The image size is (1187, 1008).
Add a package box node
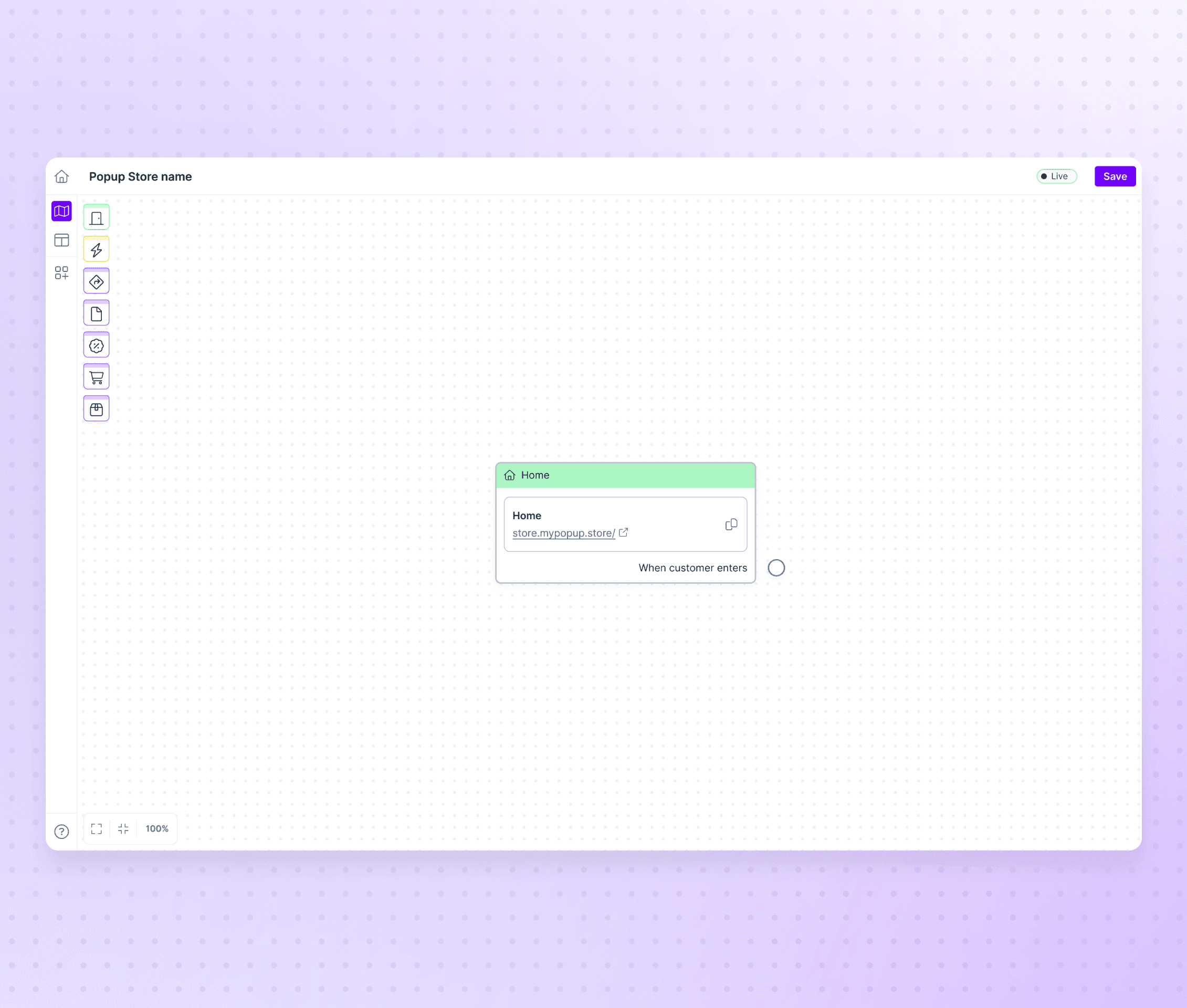[x=97, y=409]
